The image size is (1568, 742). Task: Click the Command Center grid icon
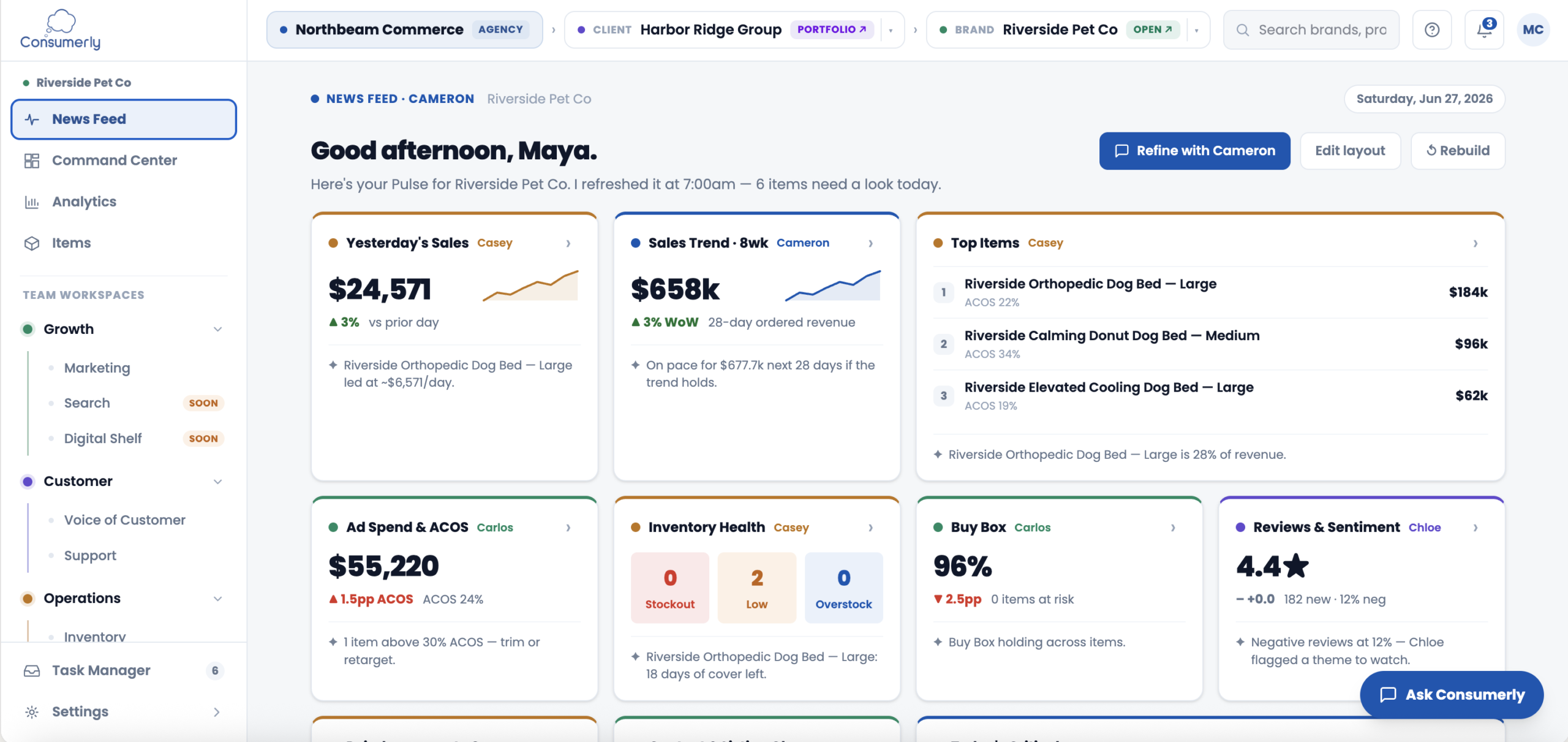32,161
